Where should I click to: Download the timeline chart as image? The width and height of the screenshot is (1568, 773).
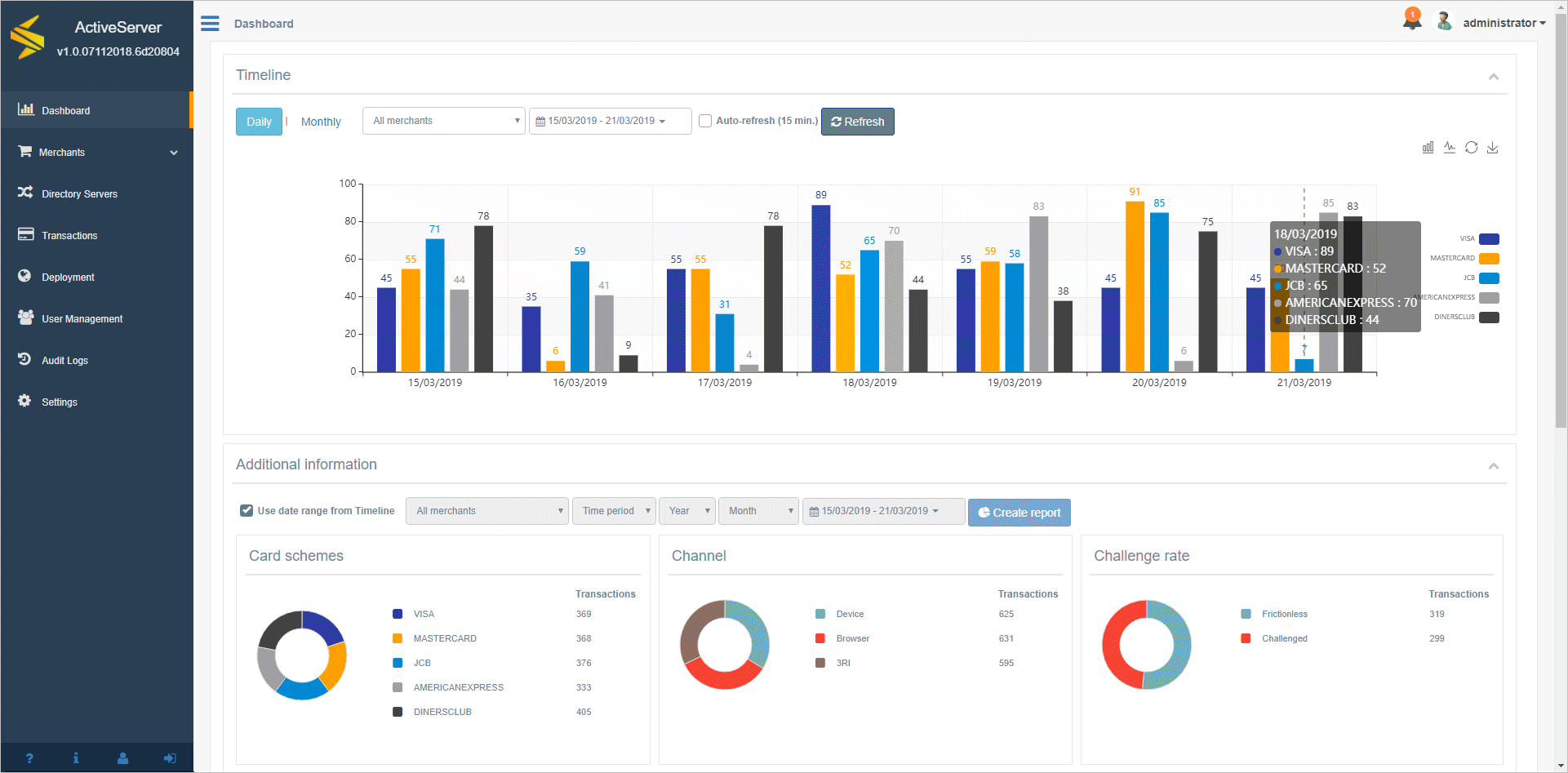(1492, 148)
